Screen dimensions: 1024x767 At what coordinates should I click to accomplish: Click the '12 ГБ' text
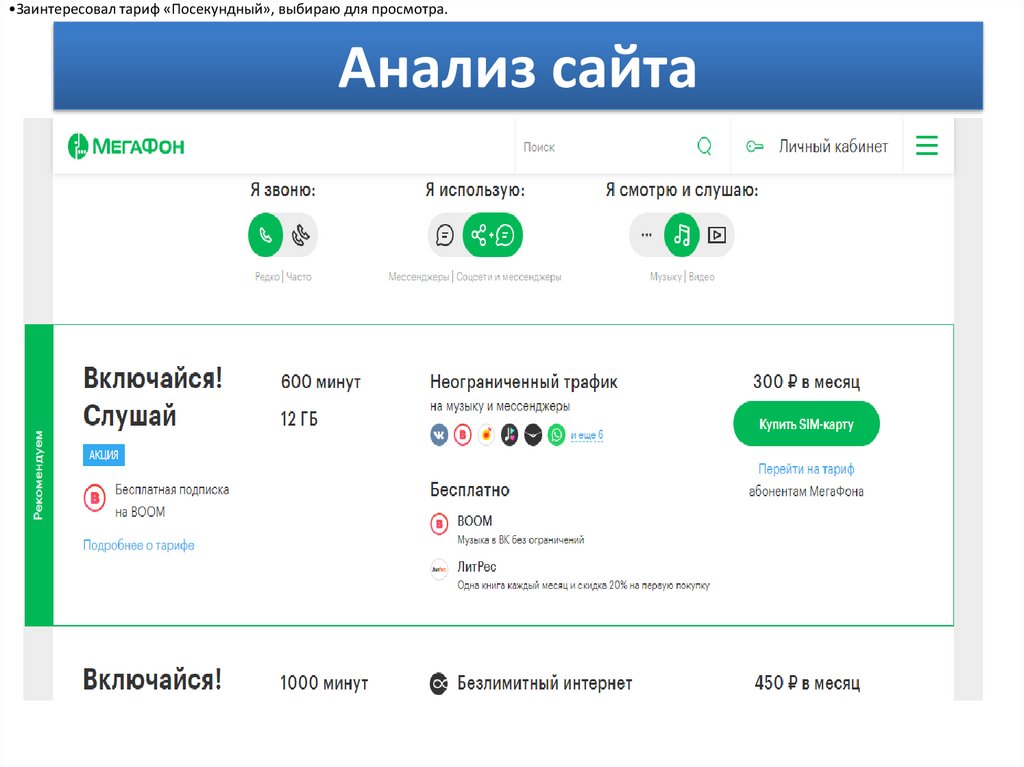(299, 419)
